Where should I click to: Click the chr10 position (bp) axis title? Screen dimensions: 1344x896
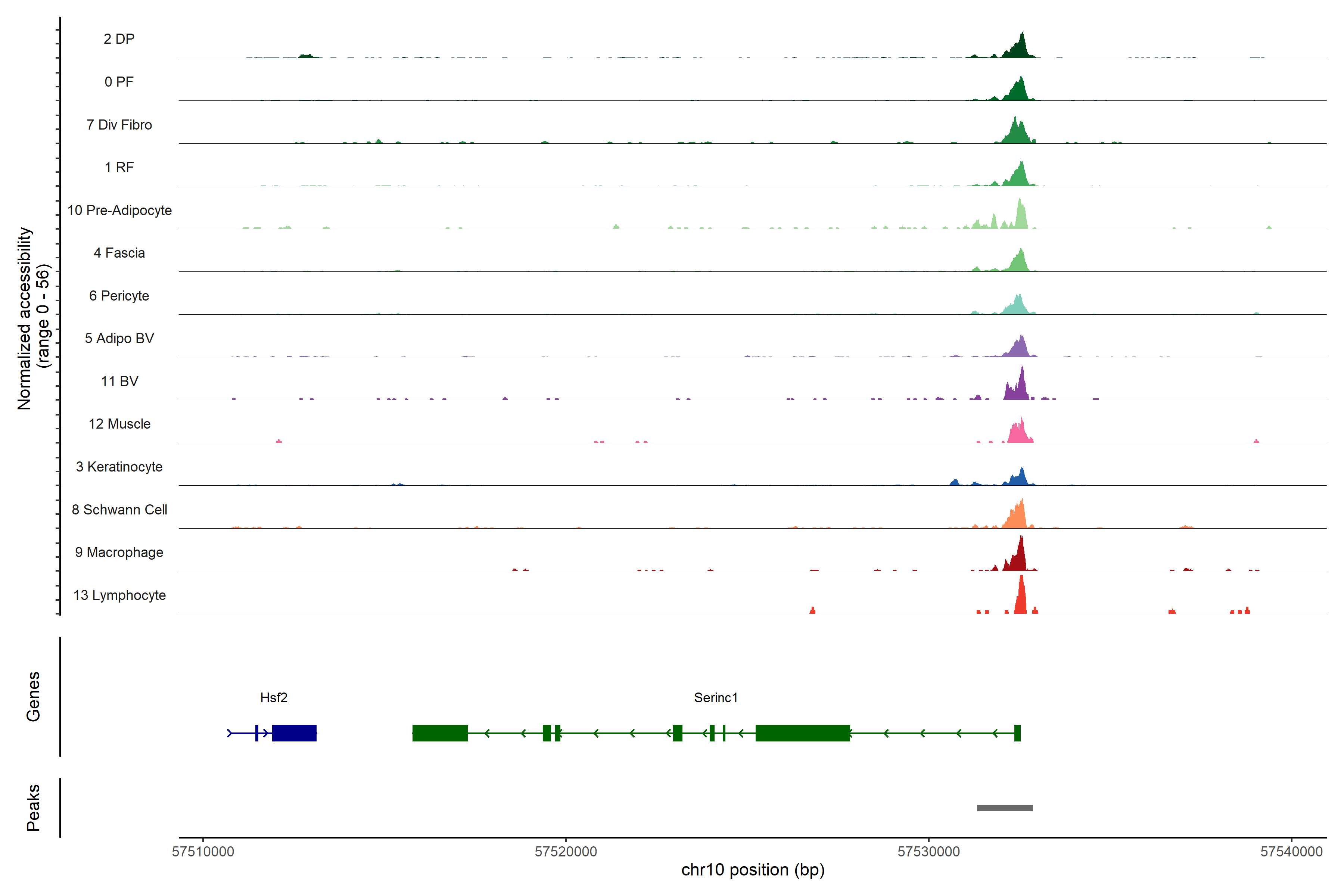tap(753, 870)
